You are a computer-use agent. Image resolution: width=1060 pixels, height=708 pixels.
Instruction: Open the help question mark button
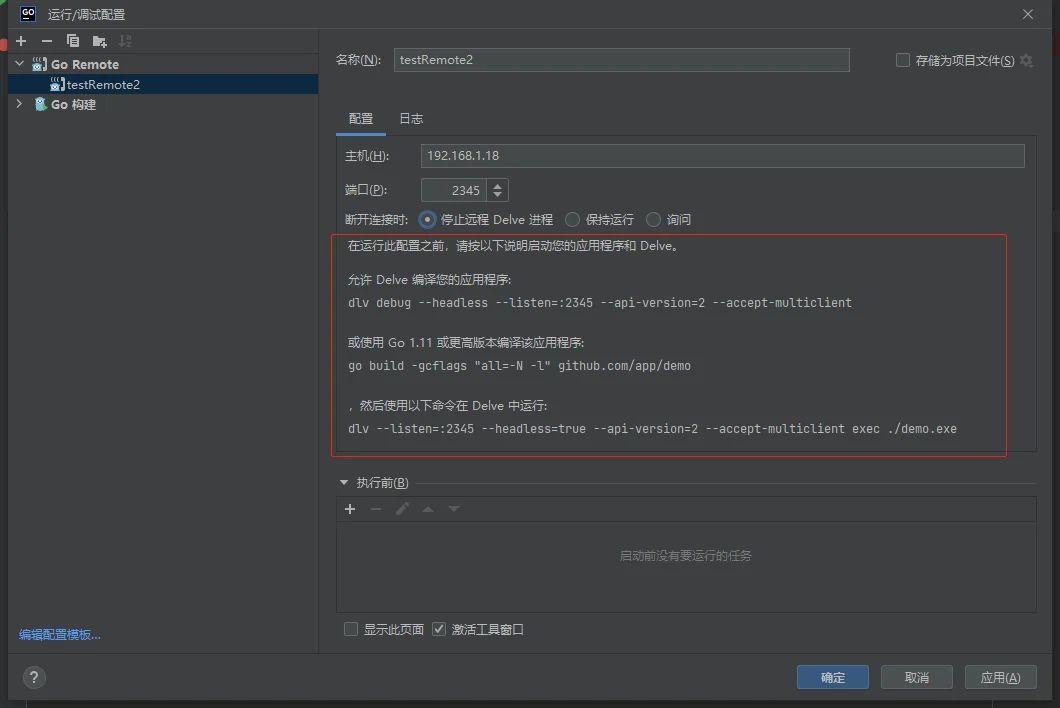[x=34, y=677]
